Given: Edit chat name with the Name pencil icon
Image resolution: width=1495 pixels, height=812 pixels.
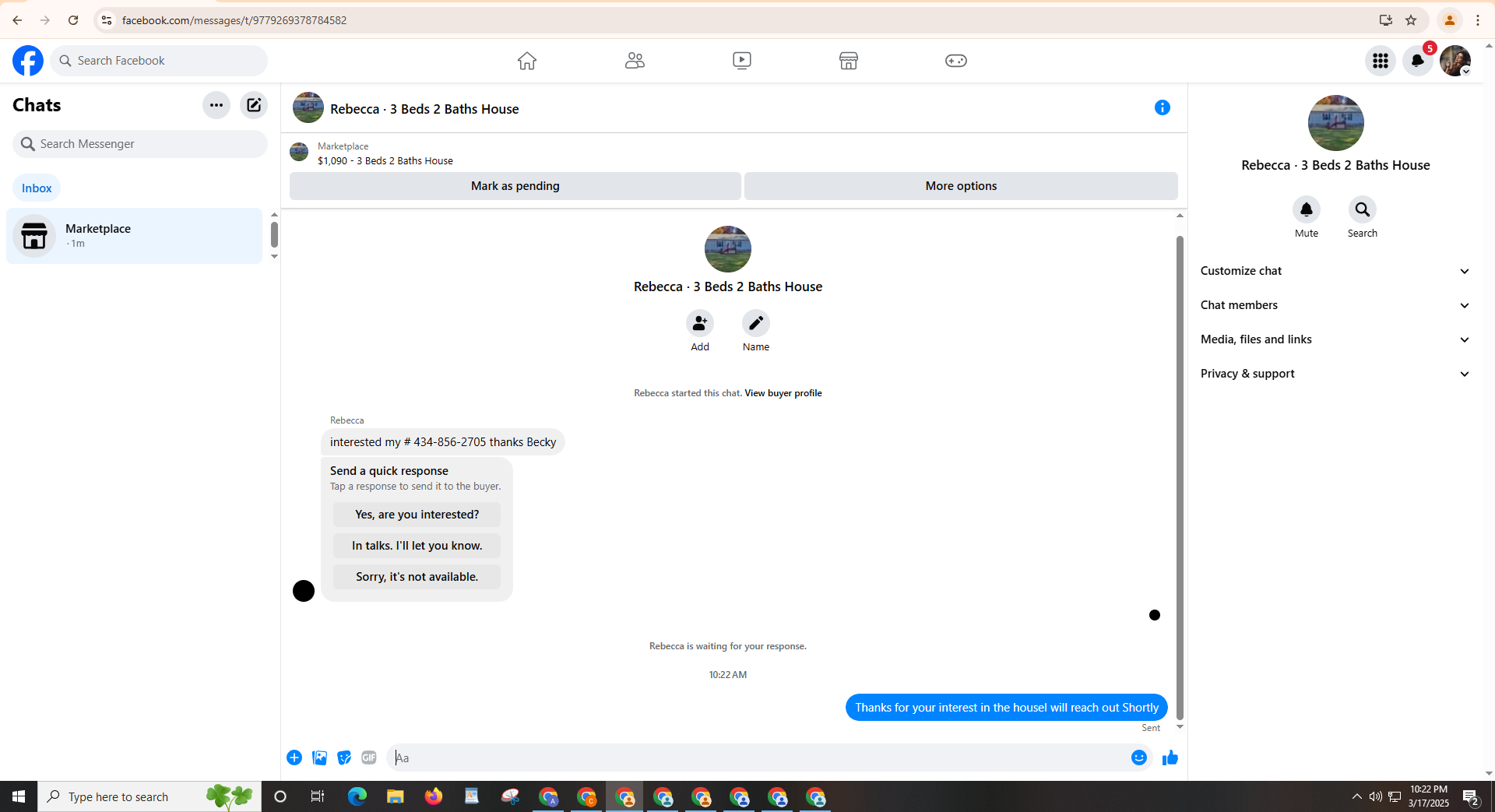Looking at the screenshot, I should pos(756,323).
